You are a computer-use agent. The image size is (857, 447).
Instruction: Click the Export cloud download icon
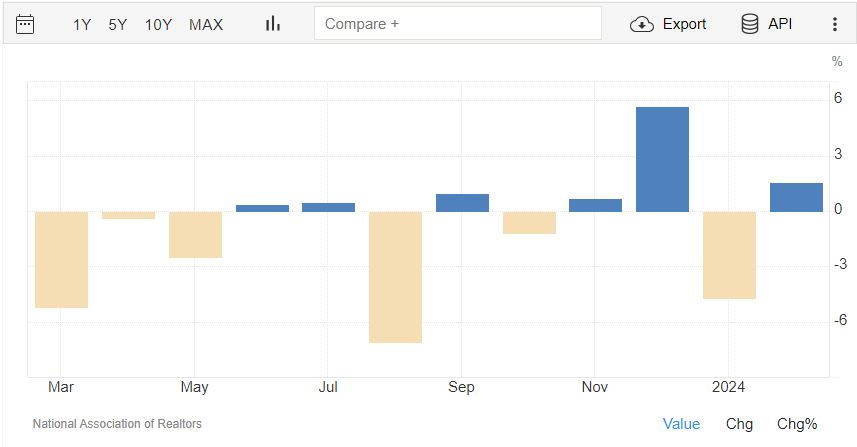coord(642,24)
